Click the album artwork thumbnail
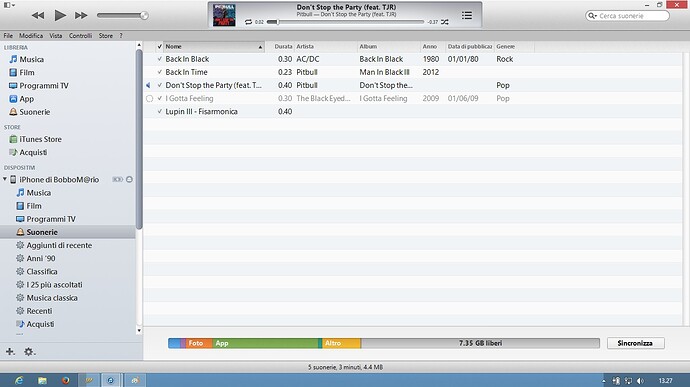 click(224, 15)
